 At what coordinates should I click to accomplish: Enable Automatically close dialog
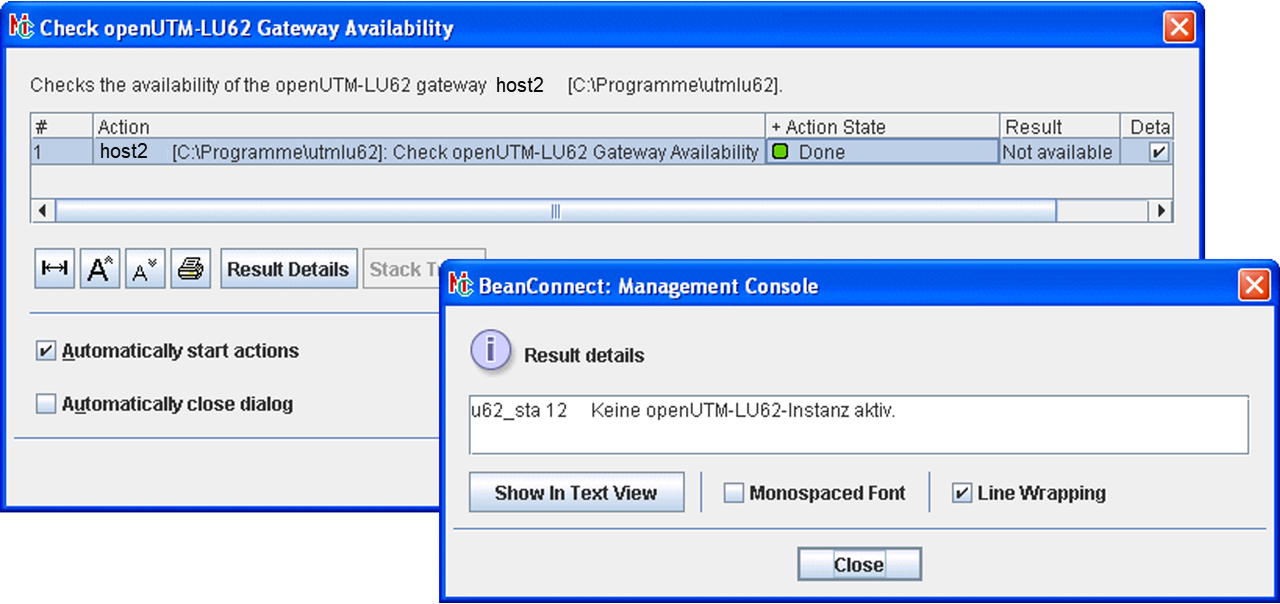tap(46, 404)
